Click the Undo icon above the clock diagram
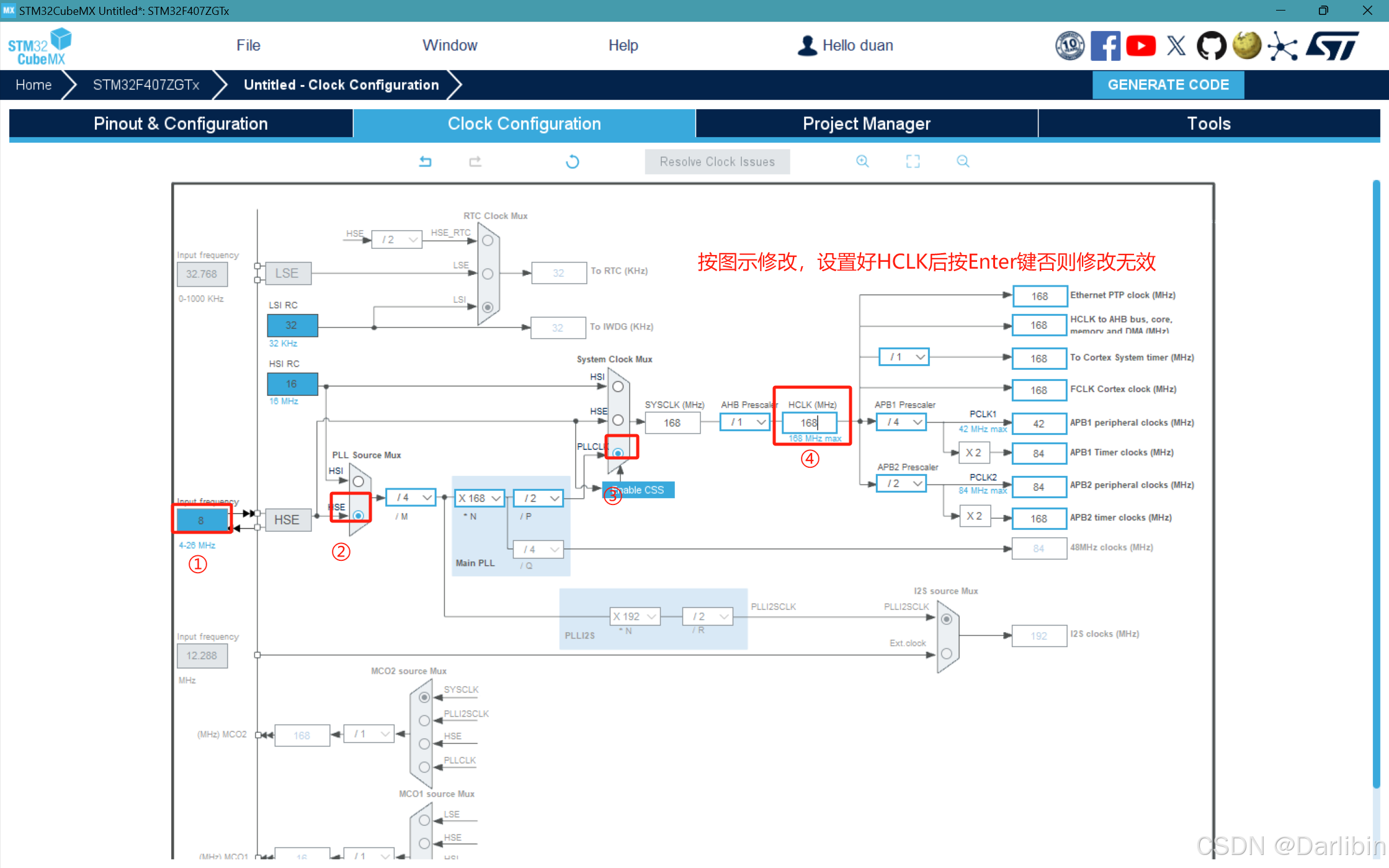1389x868 pixels. pyautogui.click(x=426, y=161)
